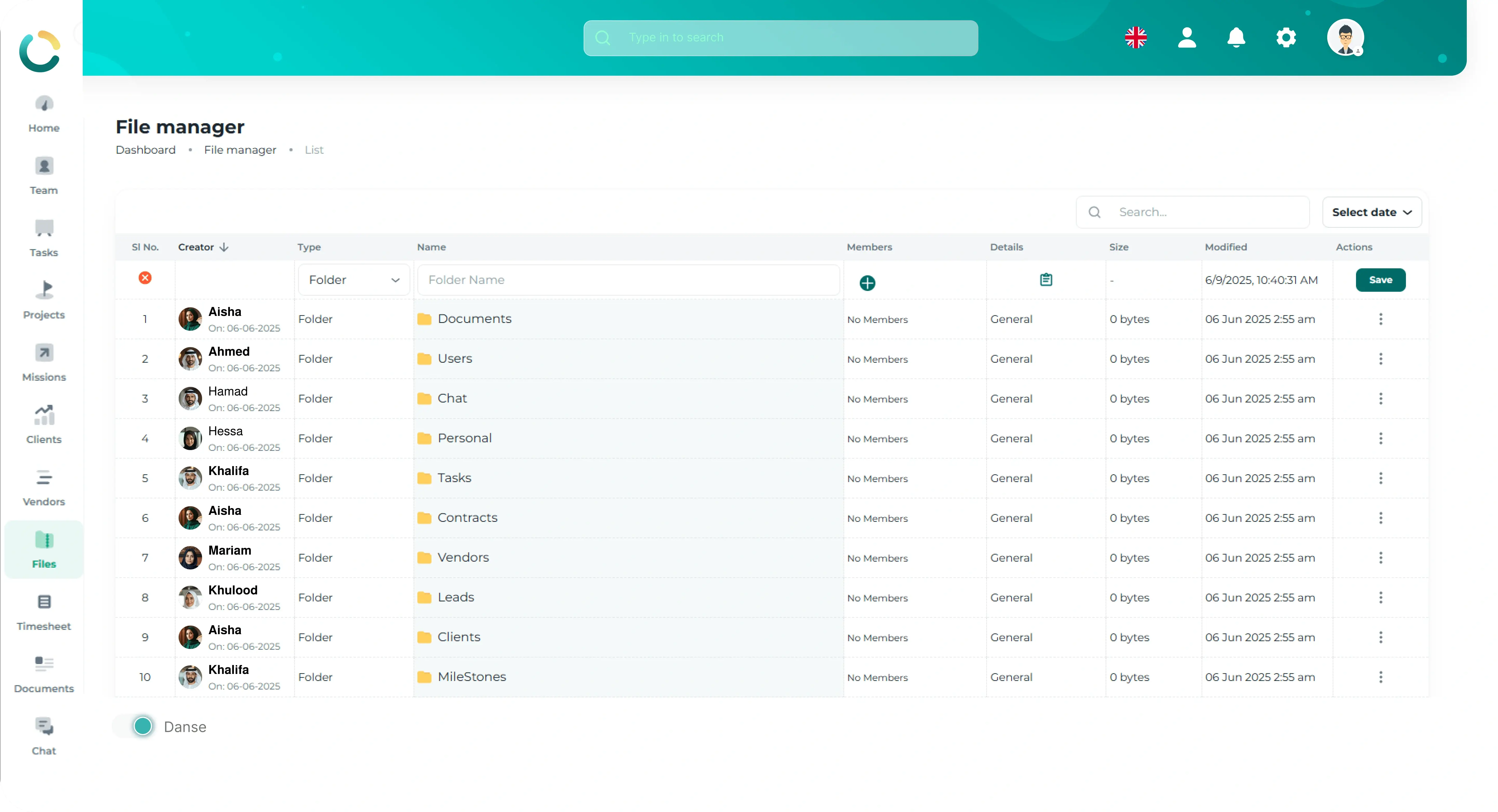This screenshot has width=1498, height=812.
Task: Open Missions from the sidebar
Action: click(x=44, y=362)
